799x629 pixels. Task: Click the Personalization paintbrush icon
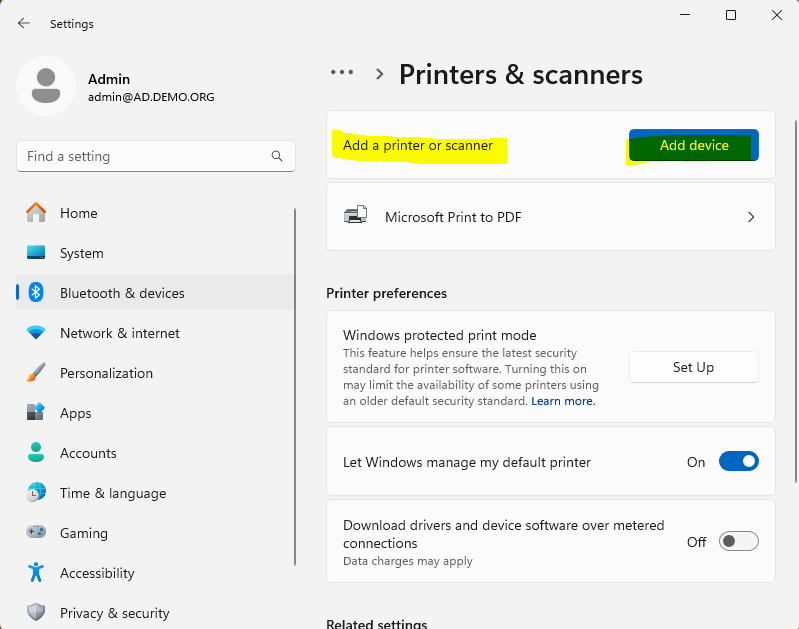coord(36,373)
